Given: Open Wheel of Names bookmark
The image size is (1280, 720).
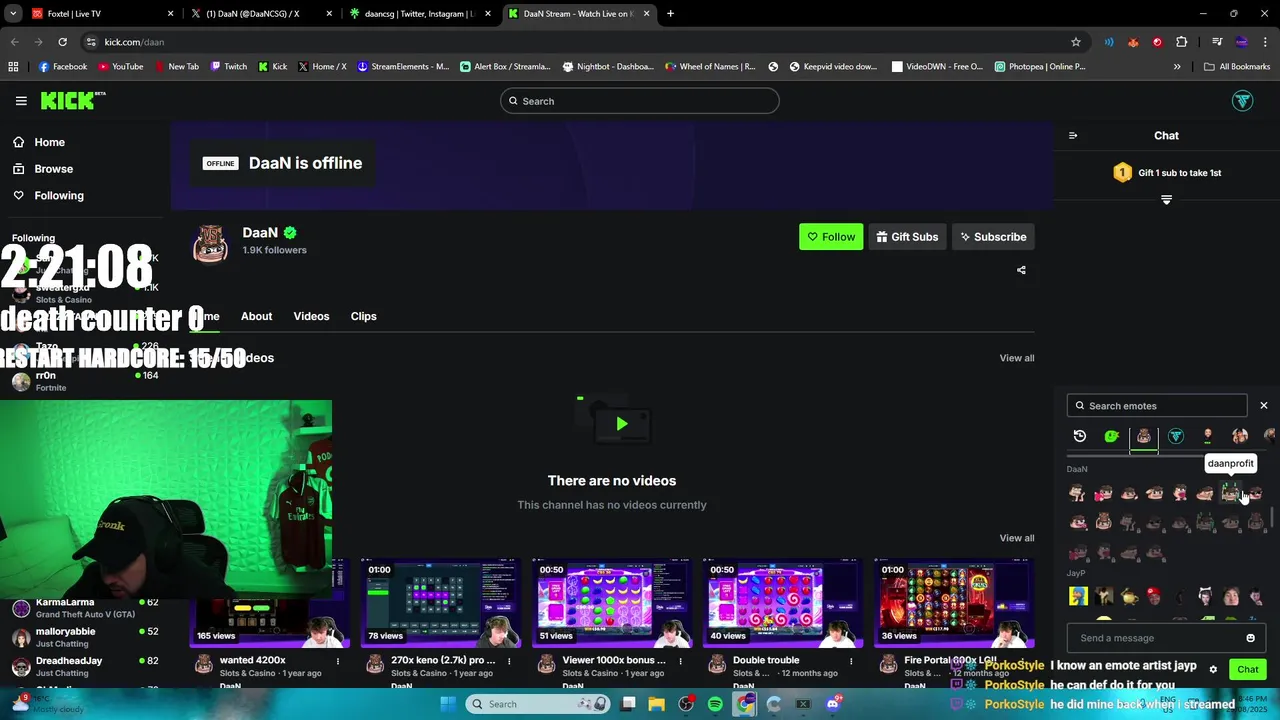Looking at the screenshot, I should click(711, 67).
